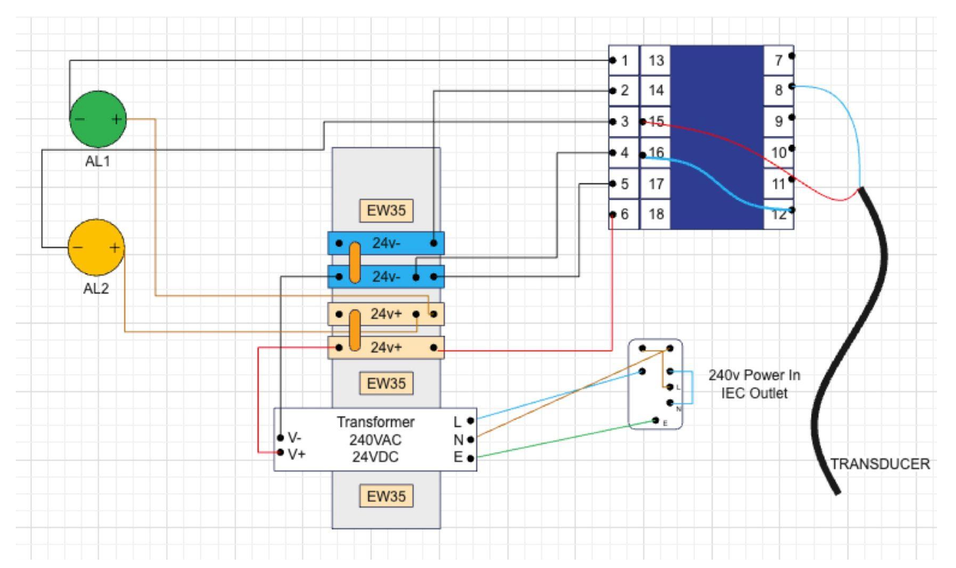The width and height of the screenshot is (956, 568).
Task: Select the yellow AL2 indicator lamp
Action: coord(97,247)
